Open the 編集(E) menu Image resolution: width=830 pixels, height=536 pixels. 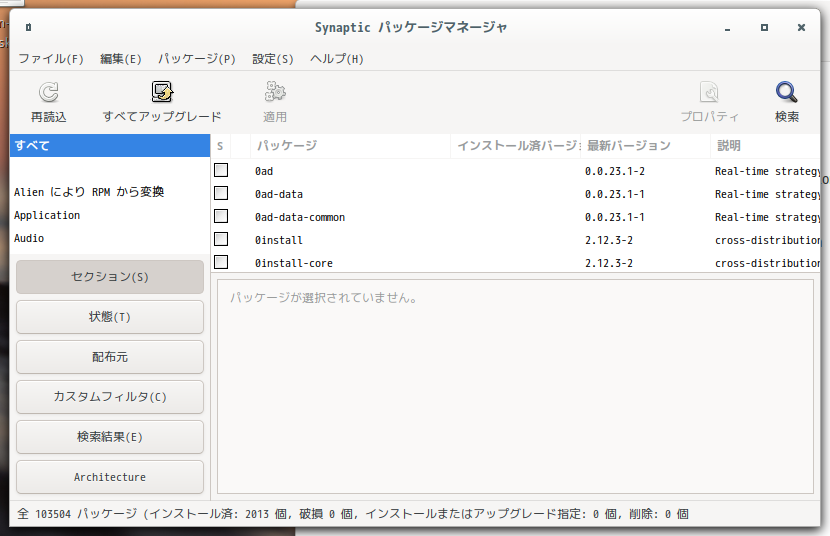[121, 59]
